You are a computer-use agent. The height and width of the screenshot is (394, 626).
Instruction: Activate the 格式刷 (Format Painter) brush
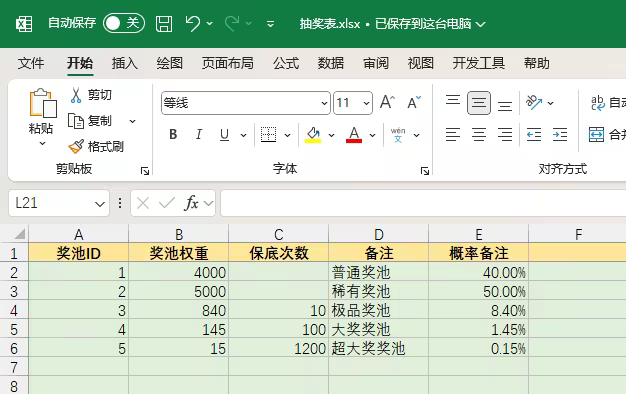click(96, 147)
